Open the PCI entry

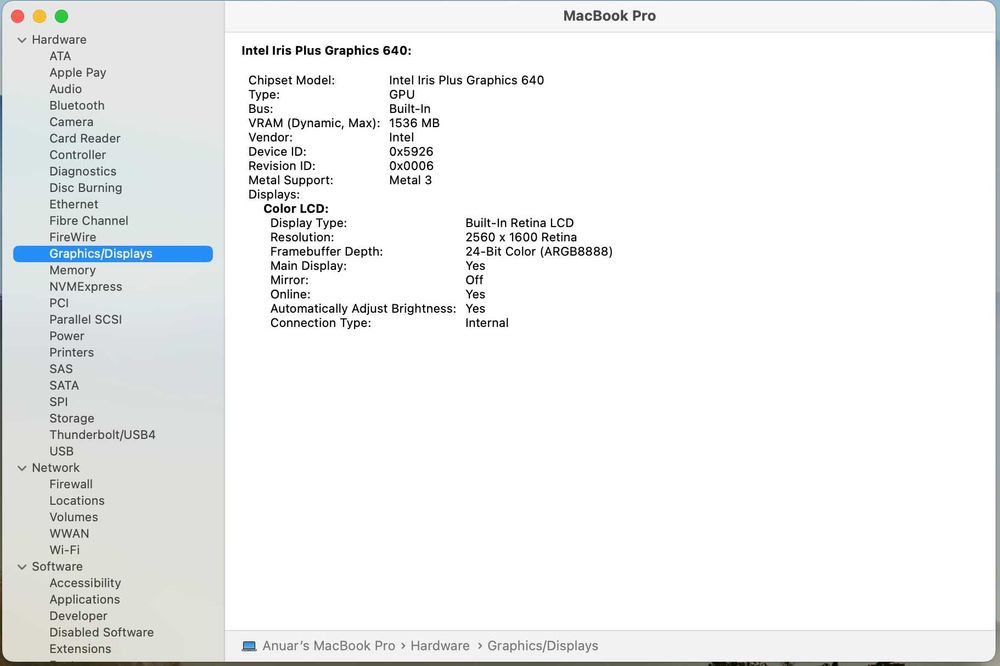(59, 303)
